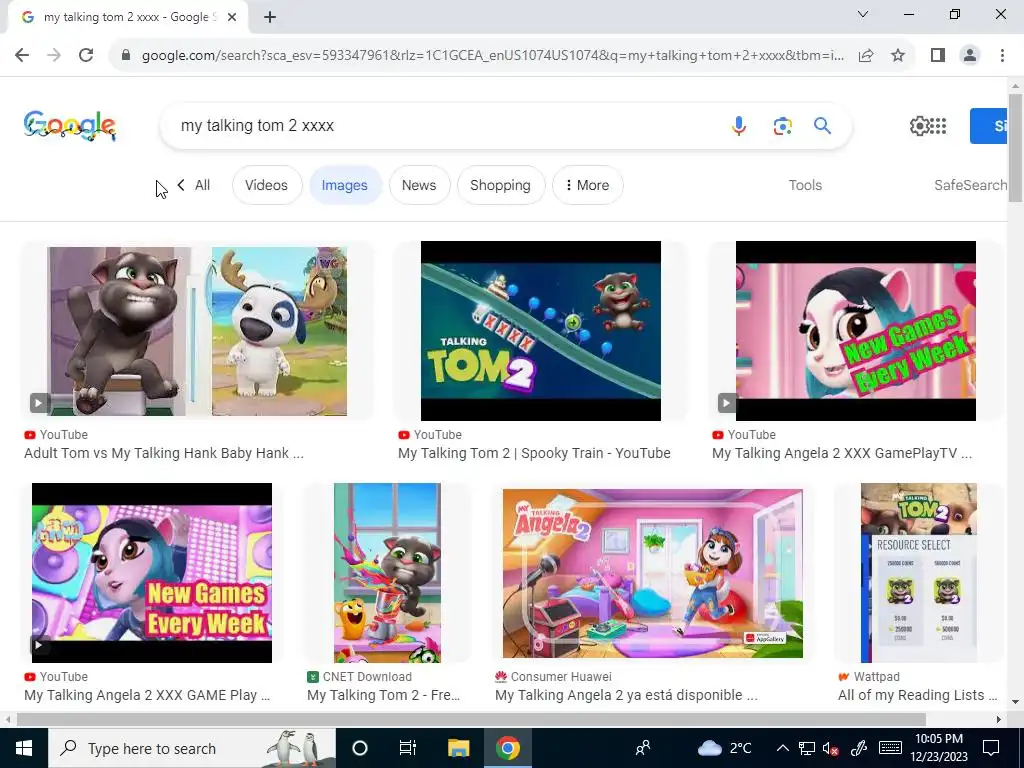Click 'My Talking Tom 2 | Spooky Train - YouTube' link
Viewport: 1024px width, 768px height.
pos(534,453)
